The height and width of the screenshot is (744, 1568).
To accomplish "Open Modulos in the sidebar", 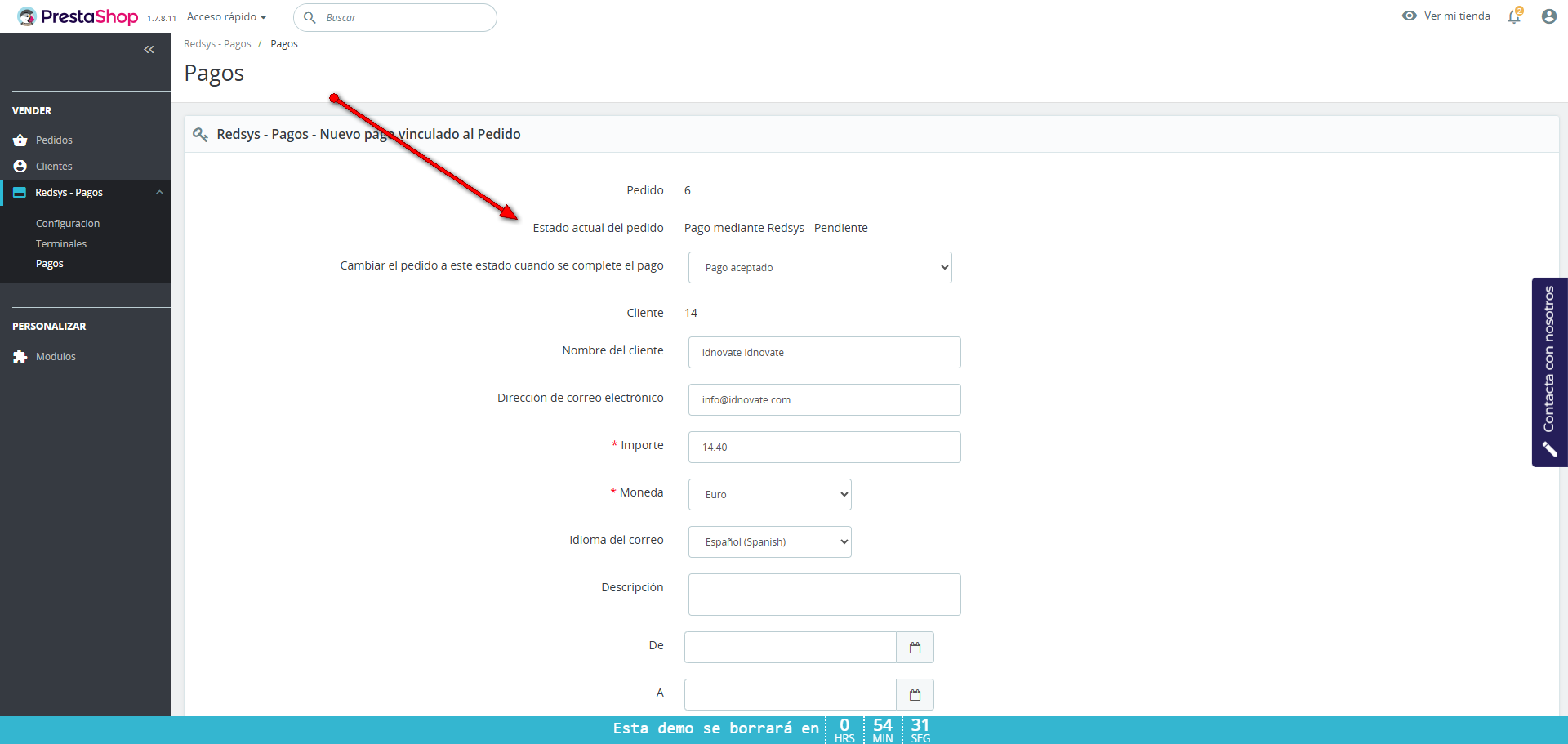I will (56, 357).
